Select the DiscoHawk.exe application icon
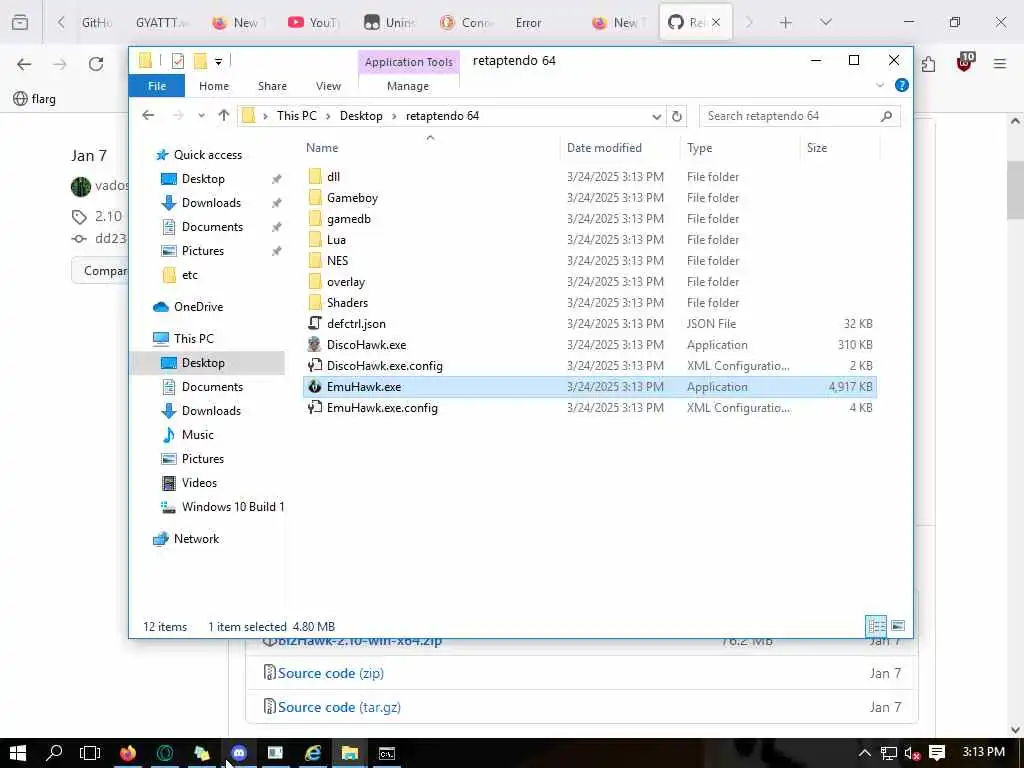1024x768 pixels. pyautogui.click(x=315, y=345)
